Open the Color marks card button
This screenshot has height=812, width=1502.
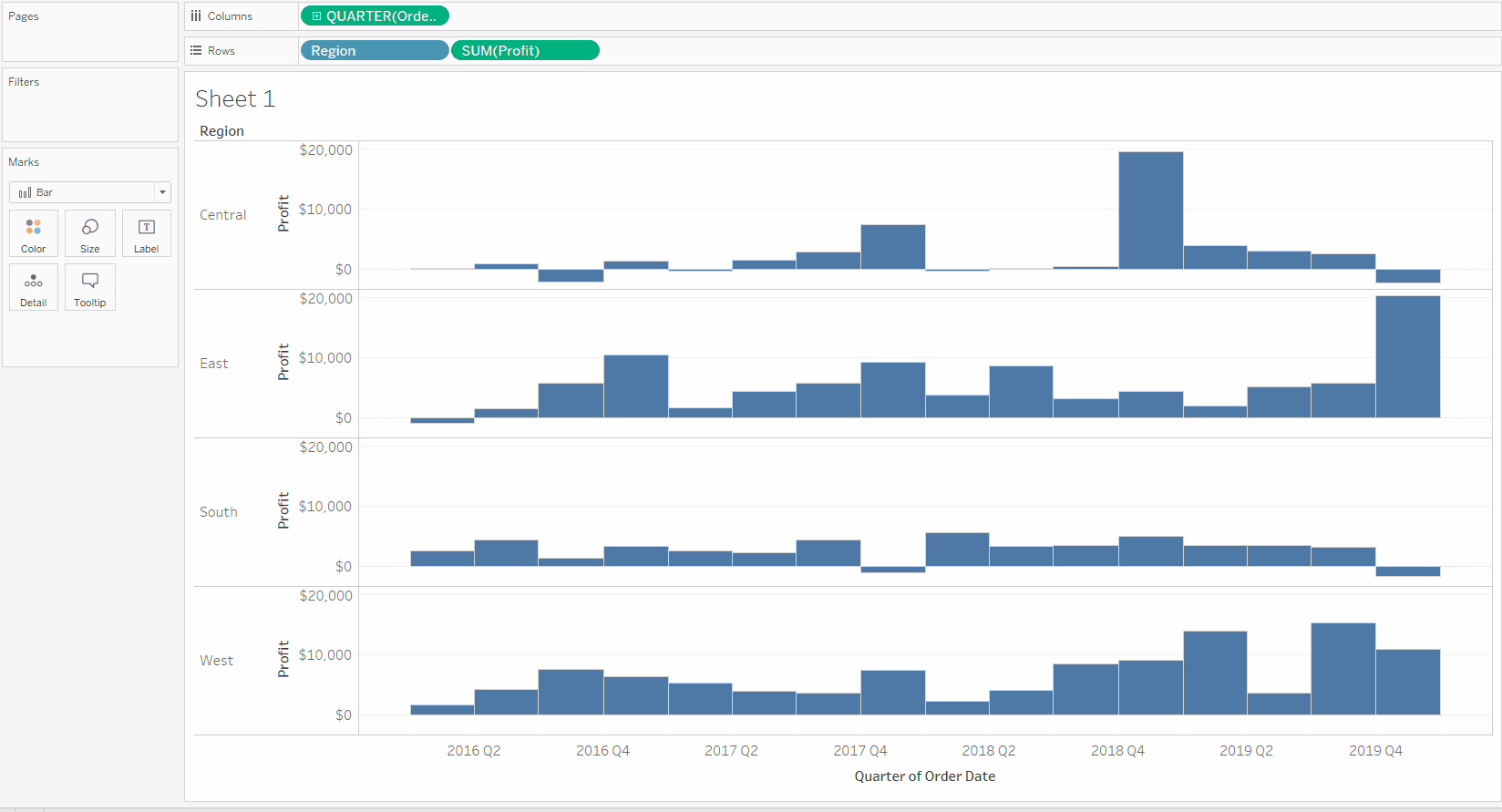coord(34,233)
